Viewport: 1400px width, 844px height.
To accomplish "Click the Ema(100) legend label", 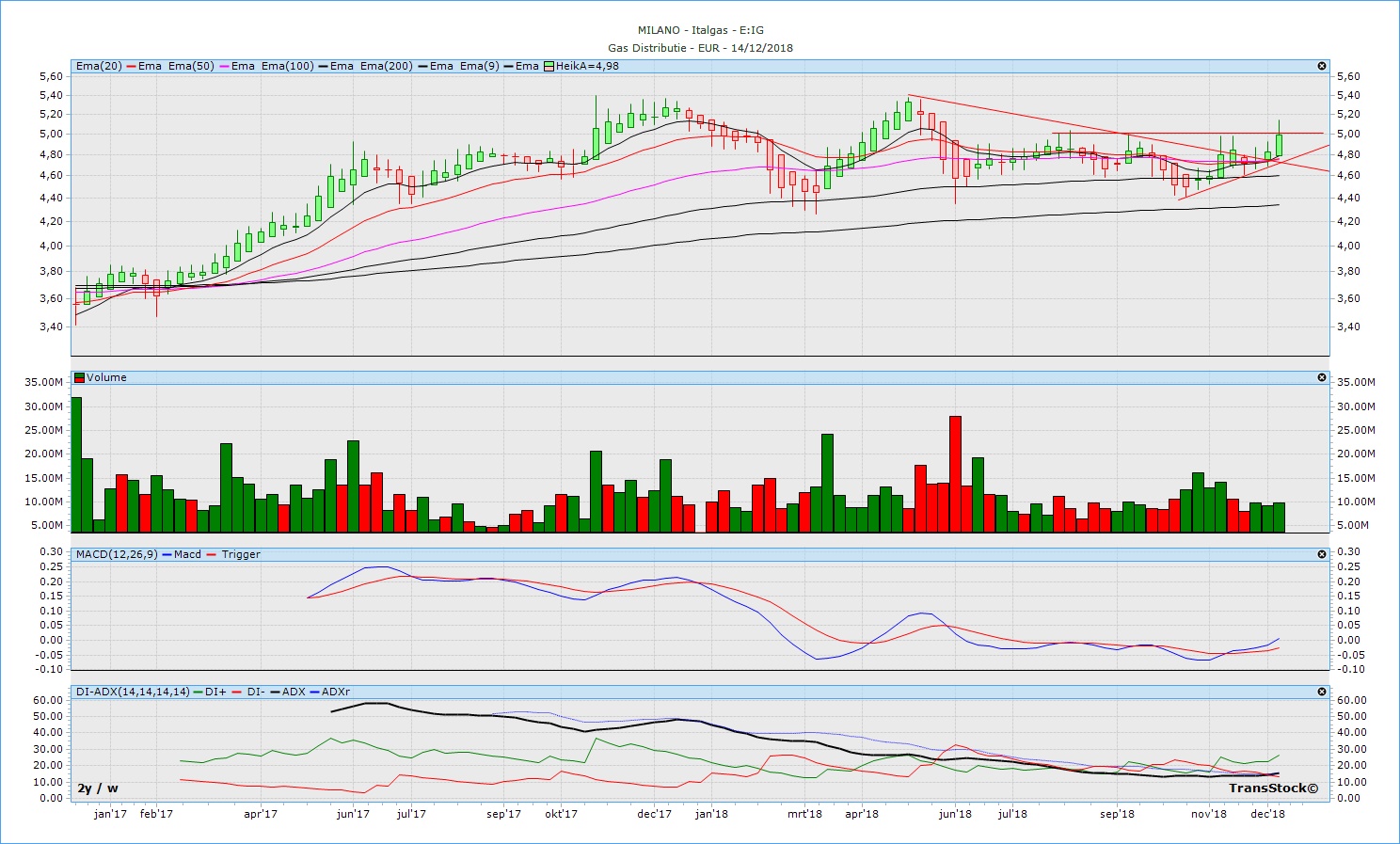I will coord(288,66).
